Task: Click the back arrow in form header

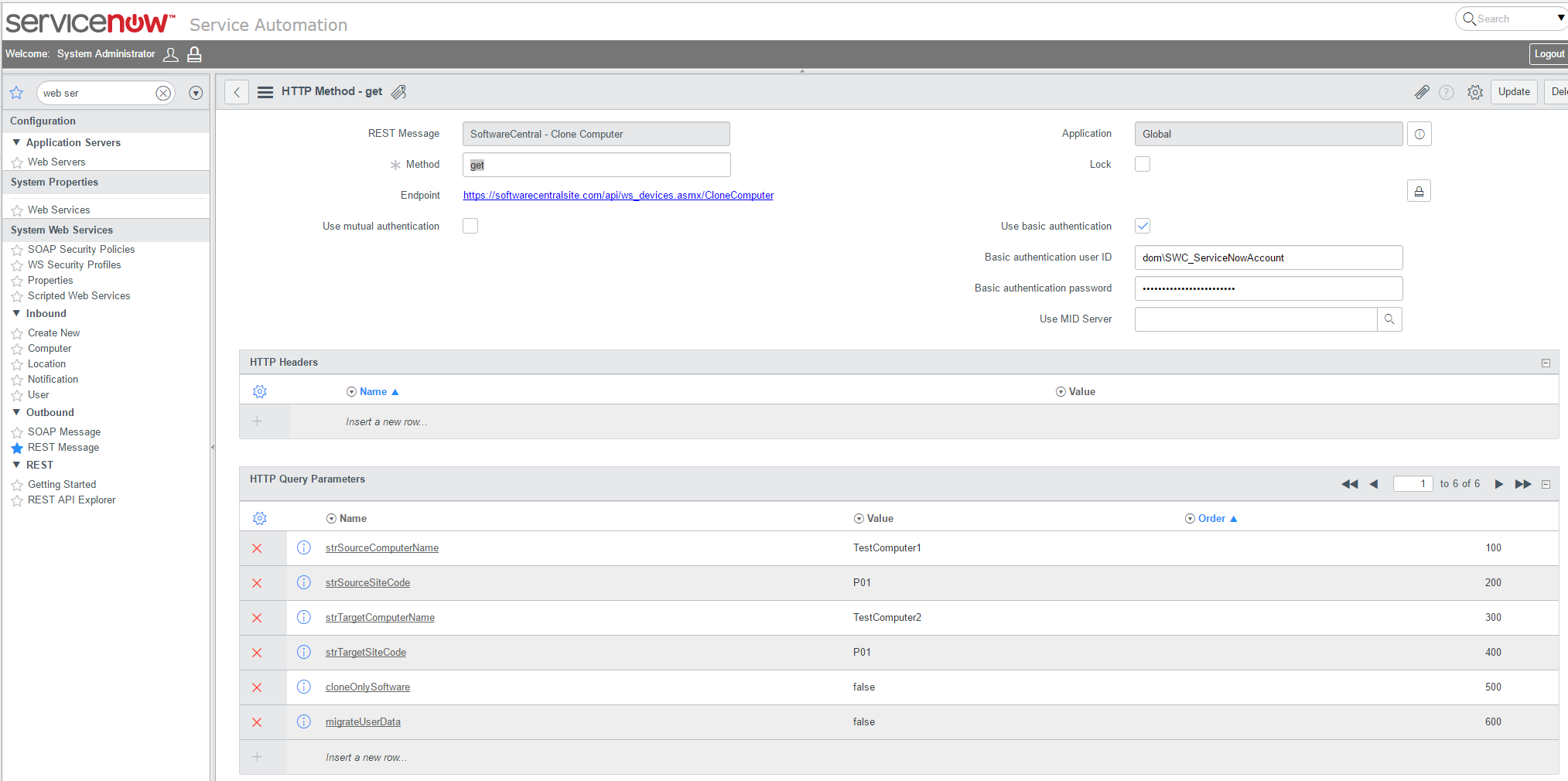Action: [x=237, y=92]
